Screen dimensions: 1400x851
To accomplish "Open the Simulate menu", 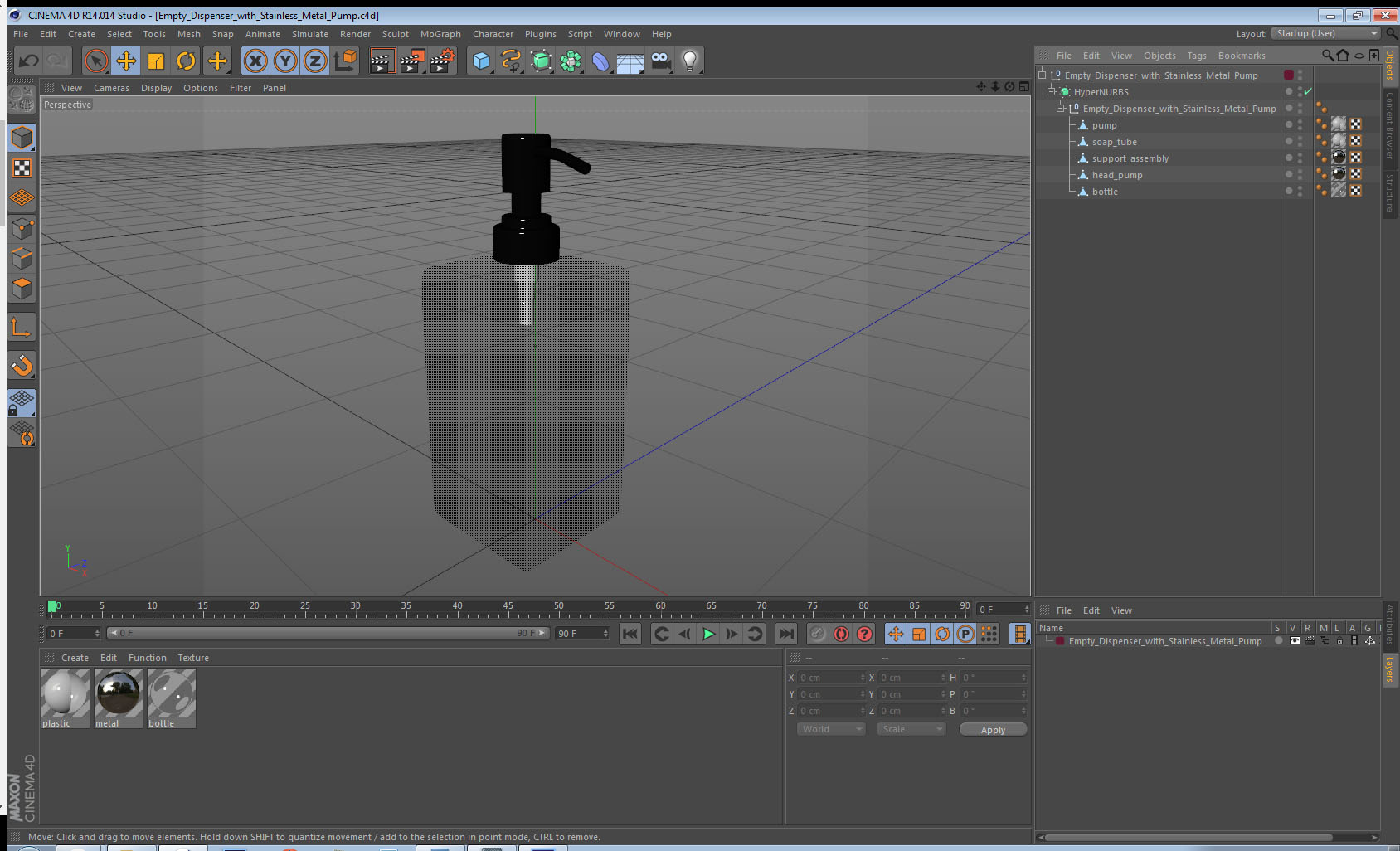I will click(309, 34).
